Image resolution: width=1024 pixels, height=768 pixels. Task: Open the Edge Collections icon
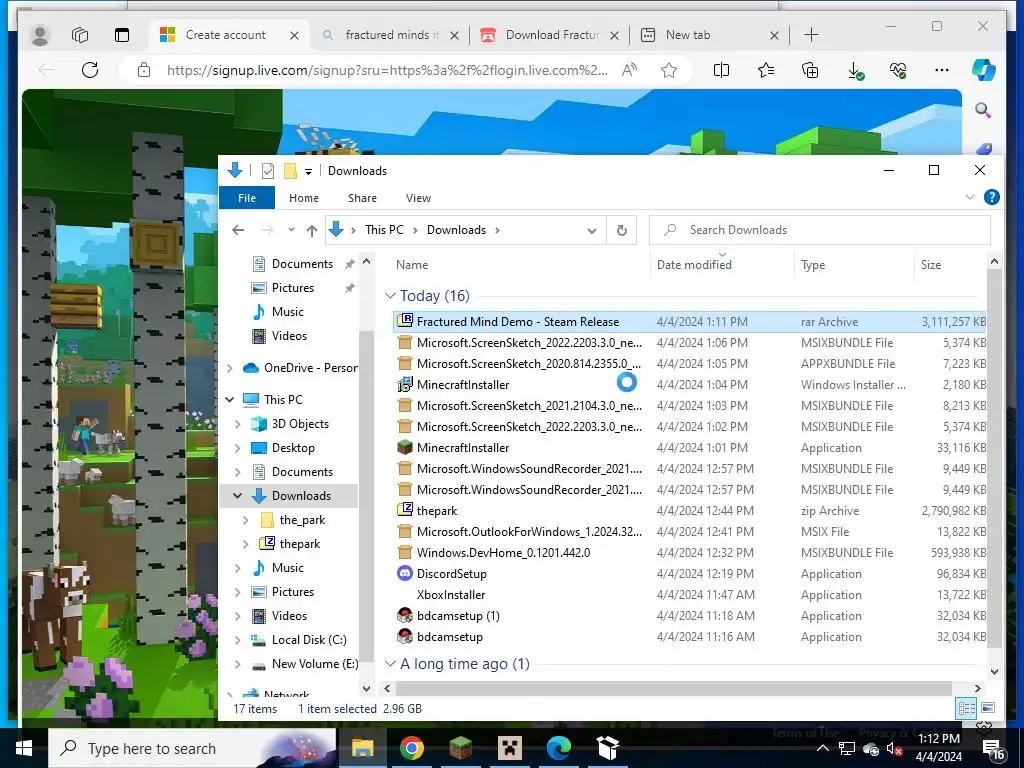pos(810,70)
